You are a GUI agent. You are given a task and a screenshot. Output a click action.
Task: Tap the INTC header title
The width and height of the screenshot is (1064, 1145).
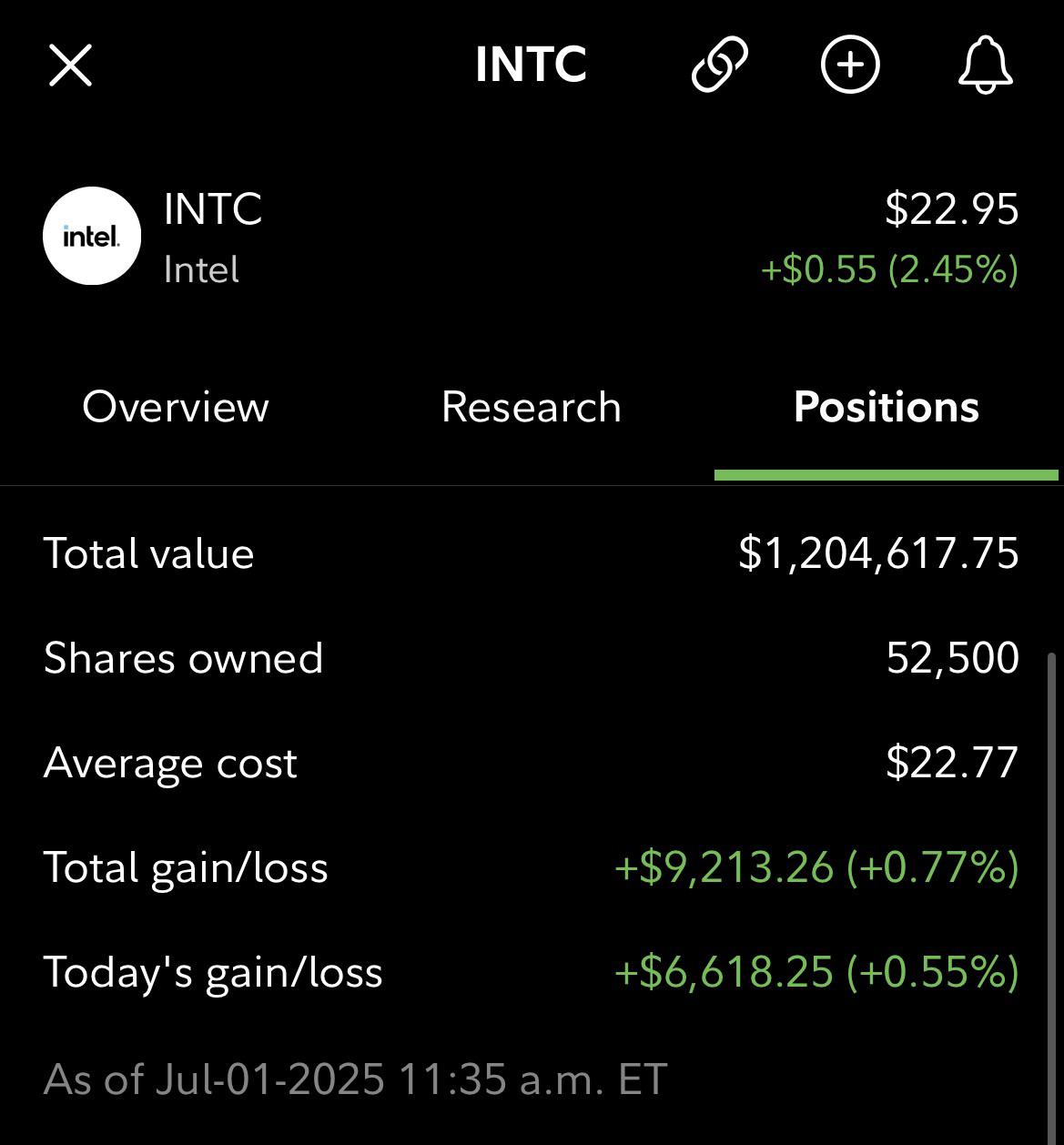pyautogui.click(x=532, y=65)
